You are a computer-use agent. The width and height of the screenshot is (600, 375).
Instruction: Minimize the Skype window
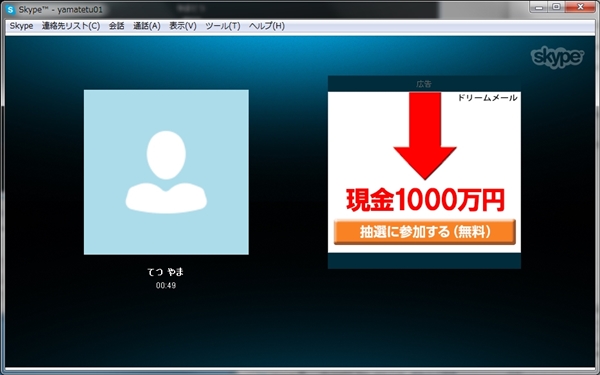tap(540, 7)
